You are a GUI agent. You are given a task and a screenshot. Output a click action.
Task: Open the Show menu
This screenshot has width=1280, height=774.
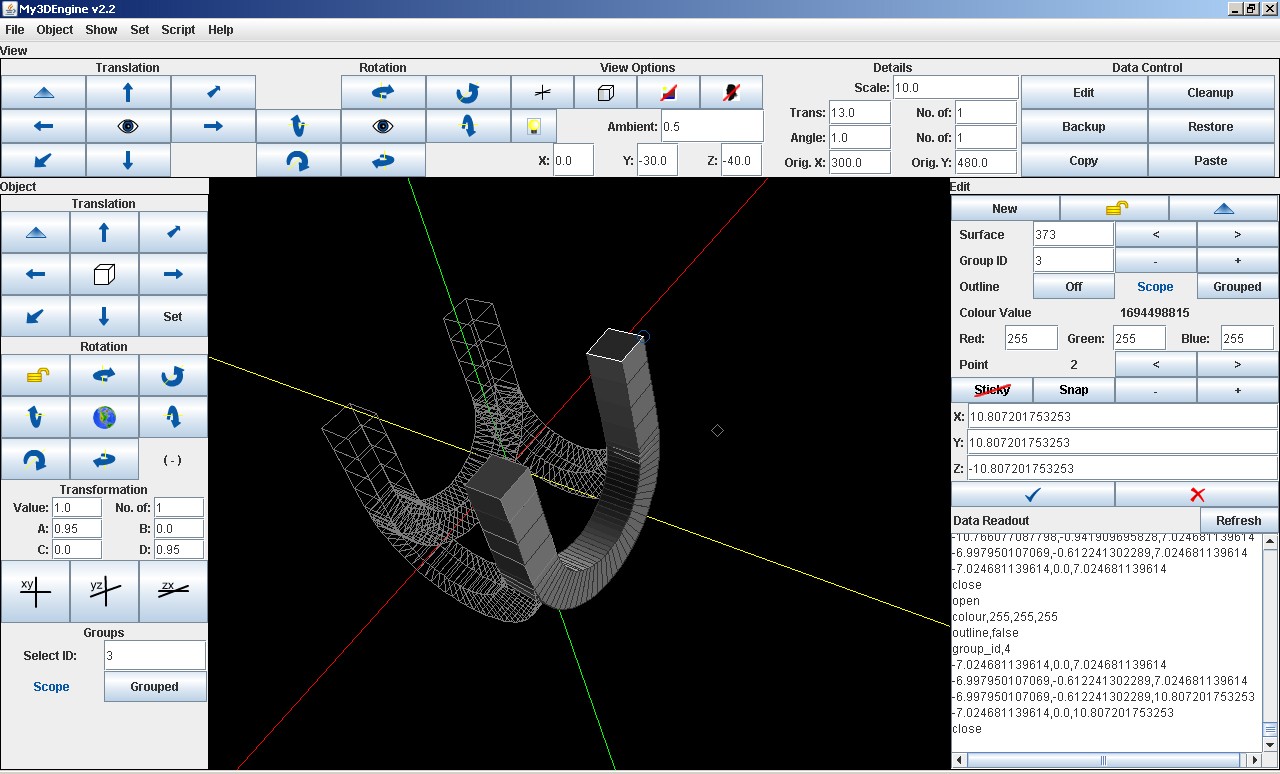[x=101, y=29]
